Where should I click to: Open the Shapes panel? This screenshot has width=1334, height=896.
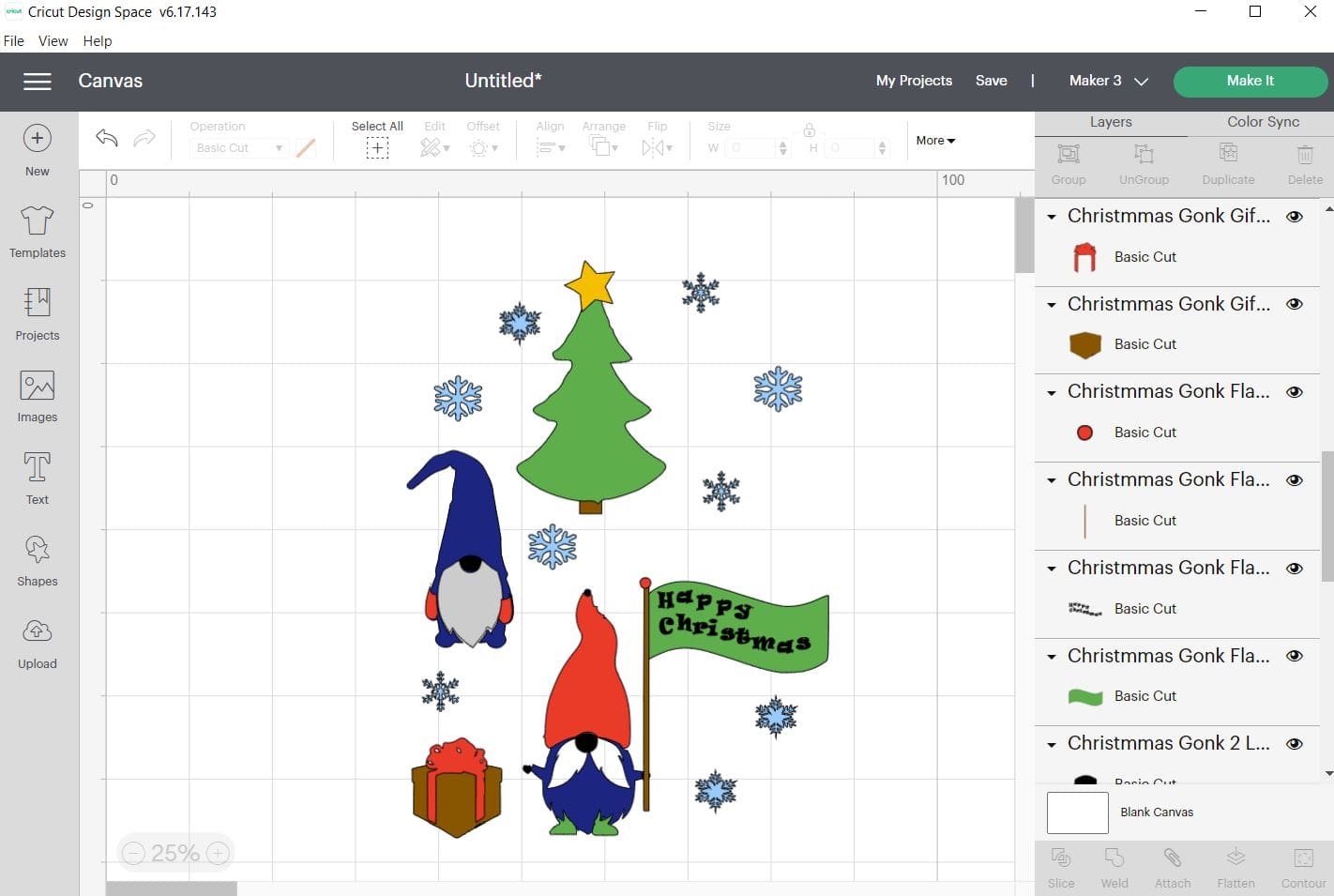(38, 560)
